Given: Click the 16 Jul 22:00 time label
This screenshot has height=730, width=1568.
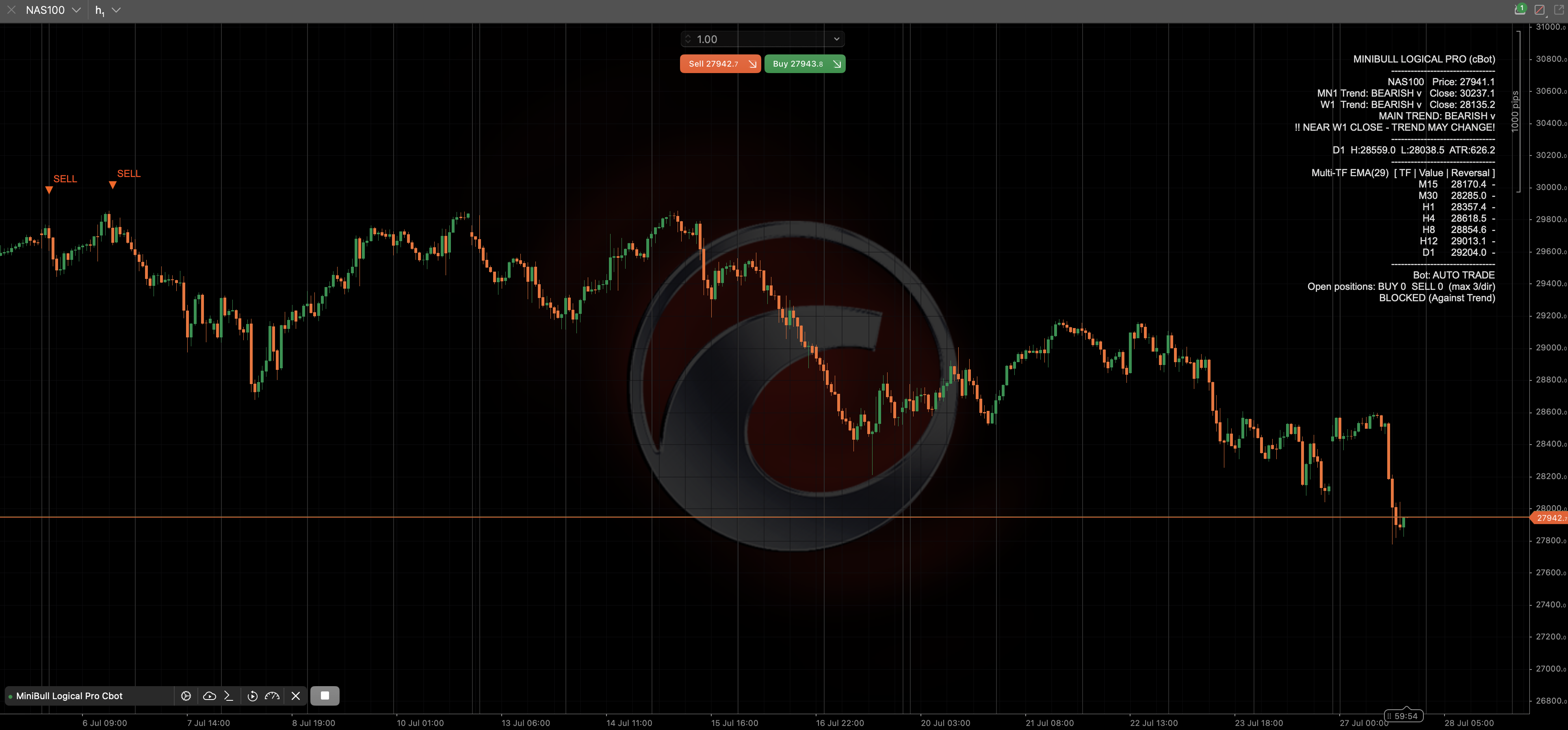Looking at the screenshot, I should [x=839, y=723].
